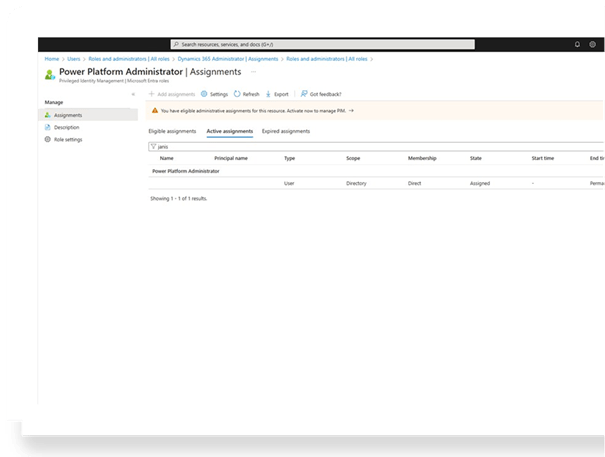
Task: Select the Active assignments tab
Action: 229,131
